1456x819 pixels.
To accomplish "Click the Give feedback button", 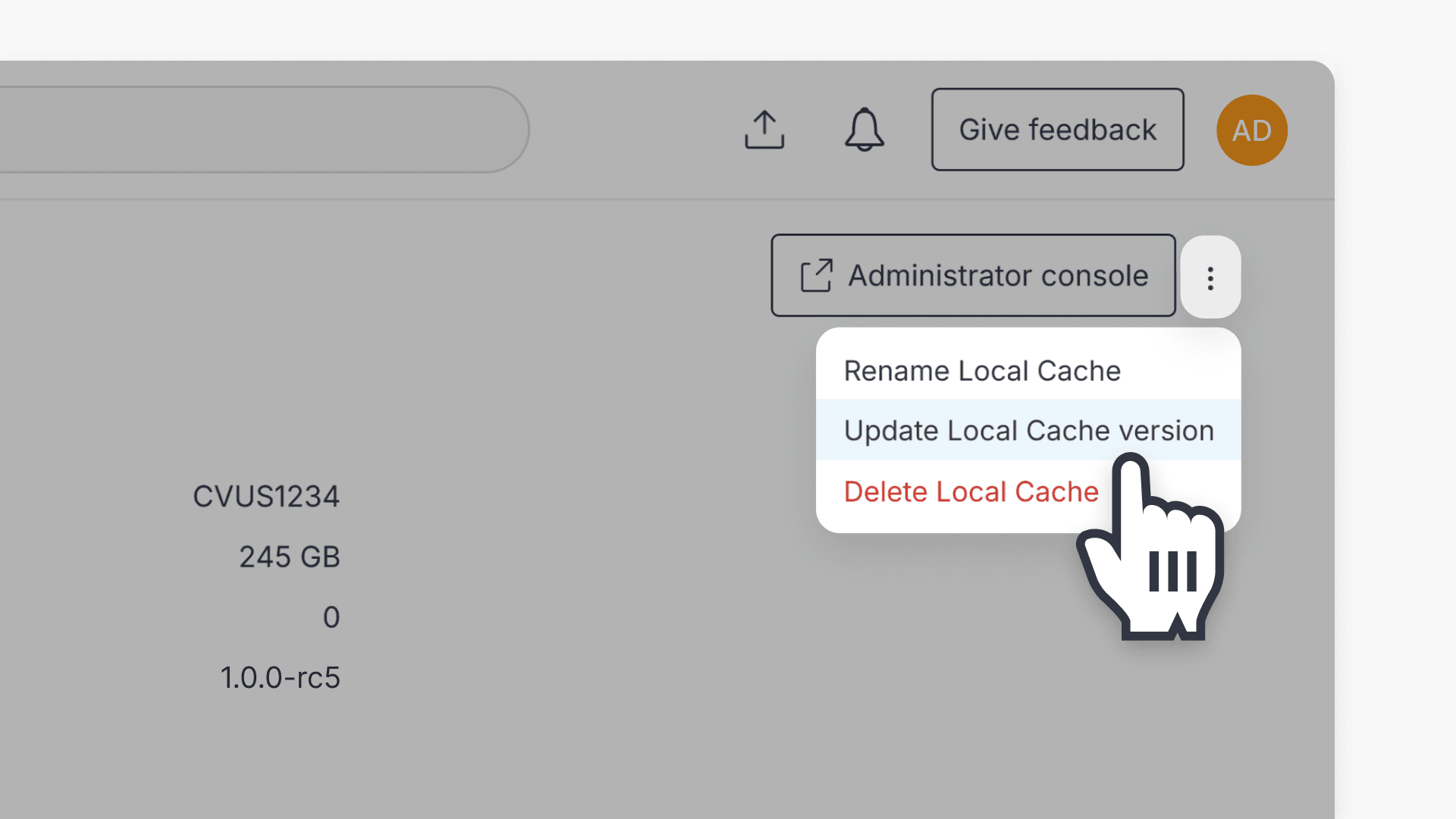I will click(x=1057, y=129).
